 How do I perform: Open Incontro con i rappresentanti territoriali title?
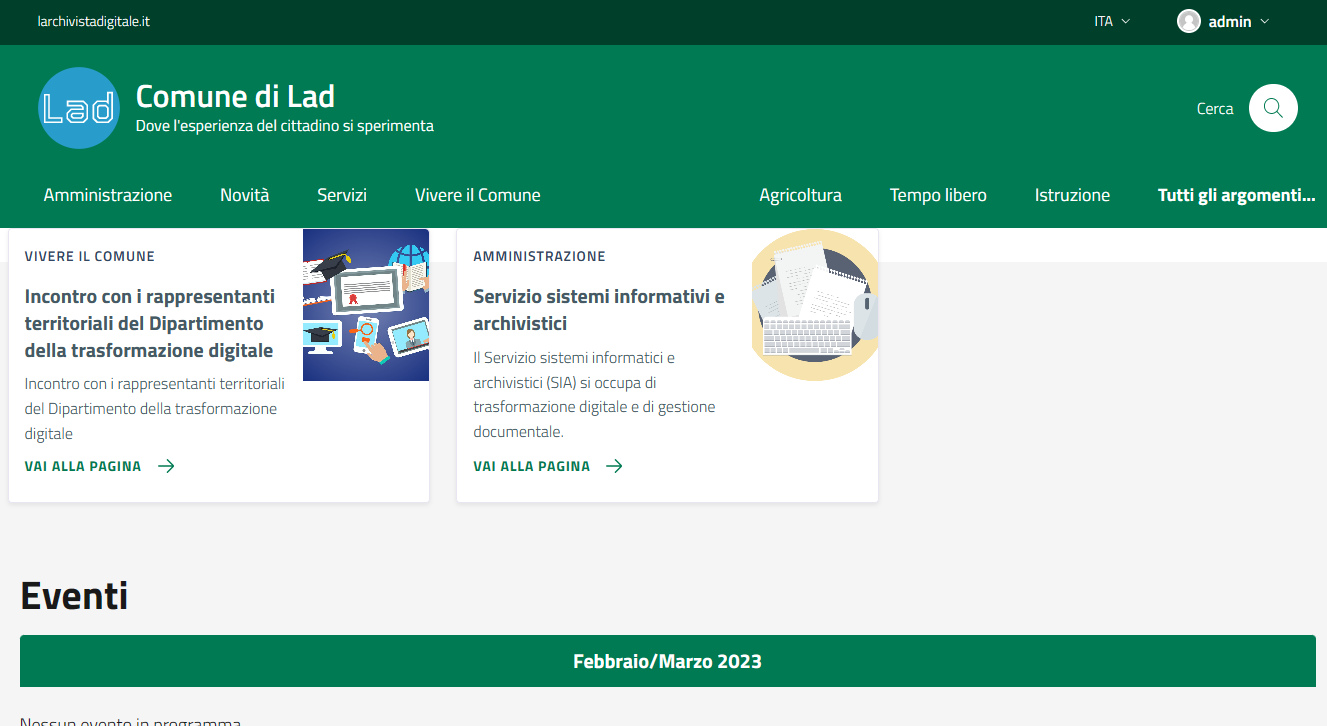(x=150, y=323)
